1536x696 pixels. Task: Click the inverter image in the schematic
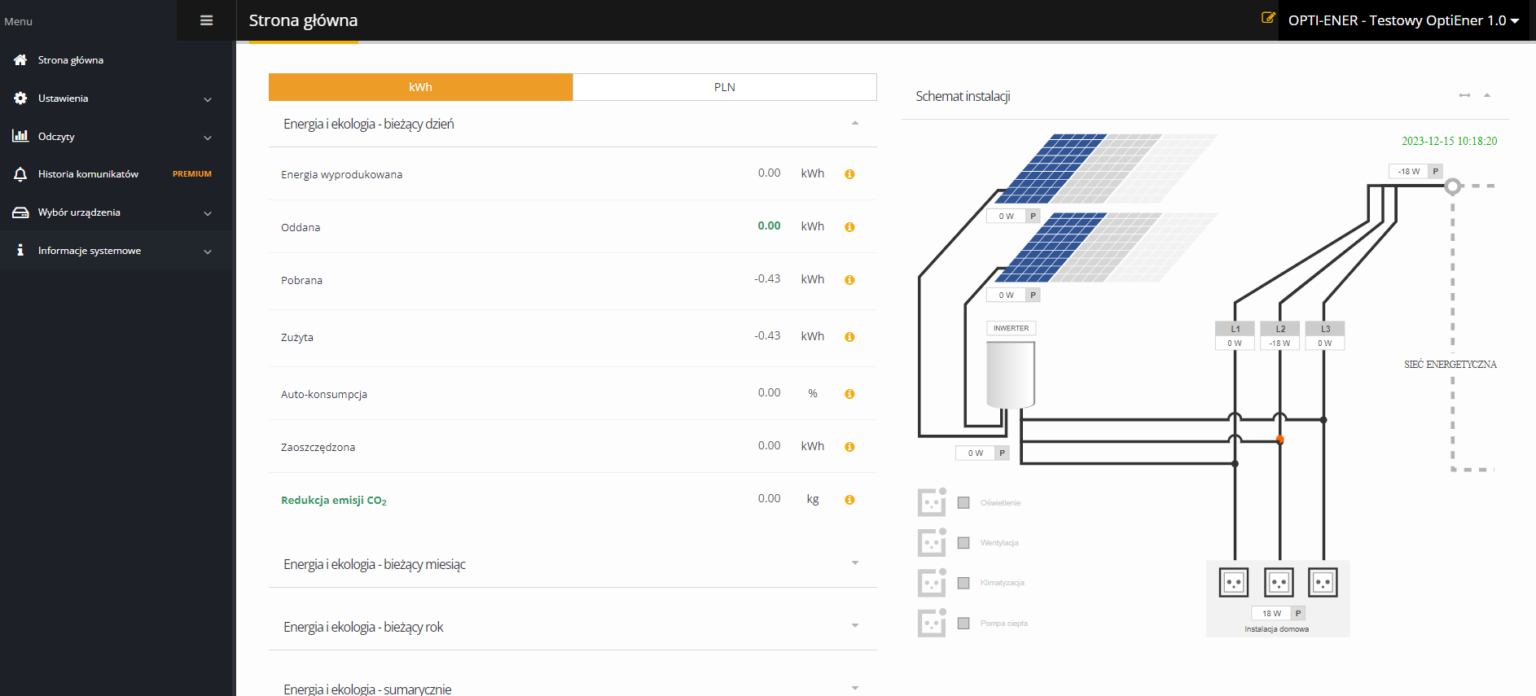(1010, 374)
